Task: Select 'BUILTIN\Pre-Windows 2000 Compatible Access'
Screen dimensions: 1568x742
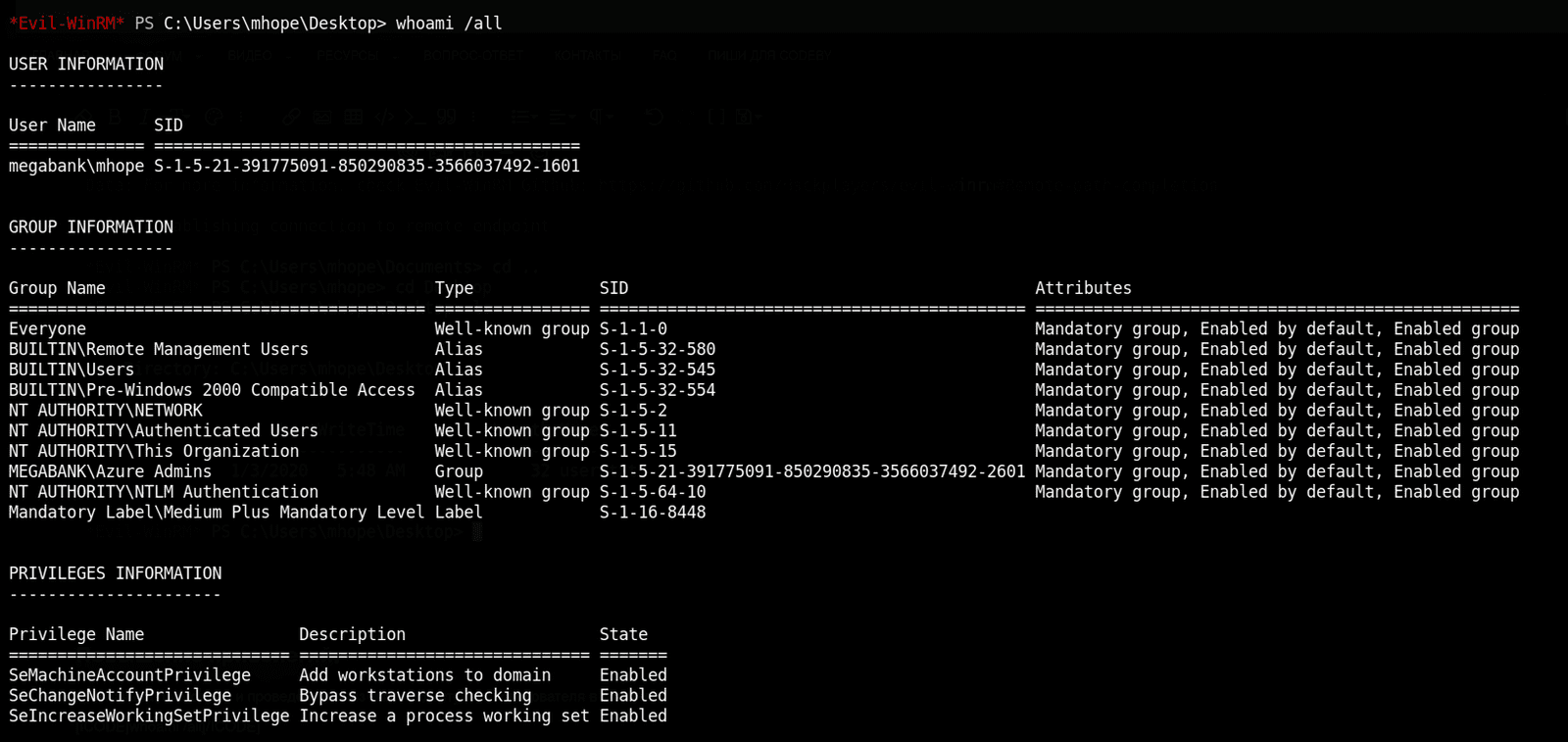Action: [x=212, y=390]
